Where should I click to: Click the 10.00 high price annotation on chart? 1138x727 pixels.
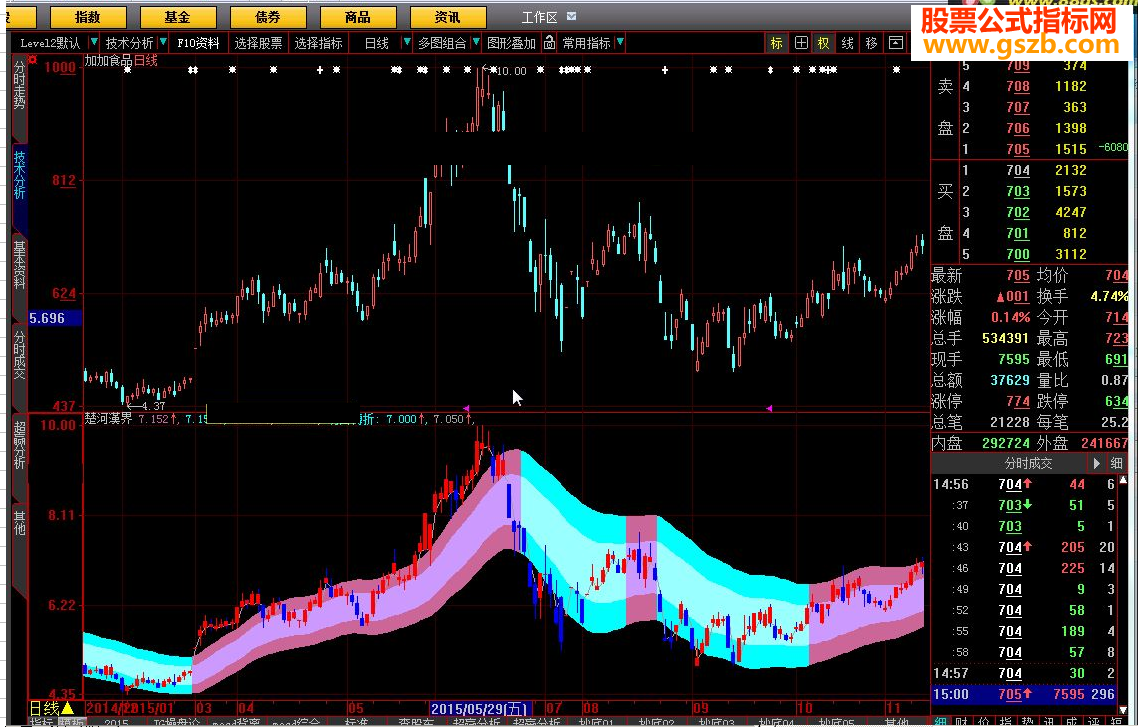tap(511, 70)
